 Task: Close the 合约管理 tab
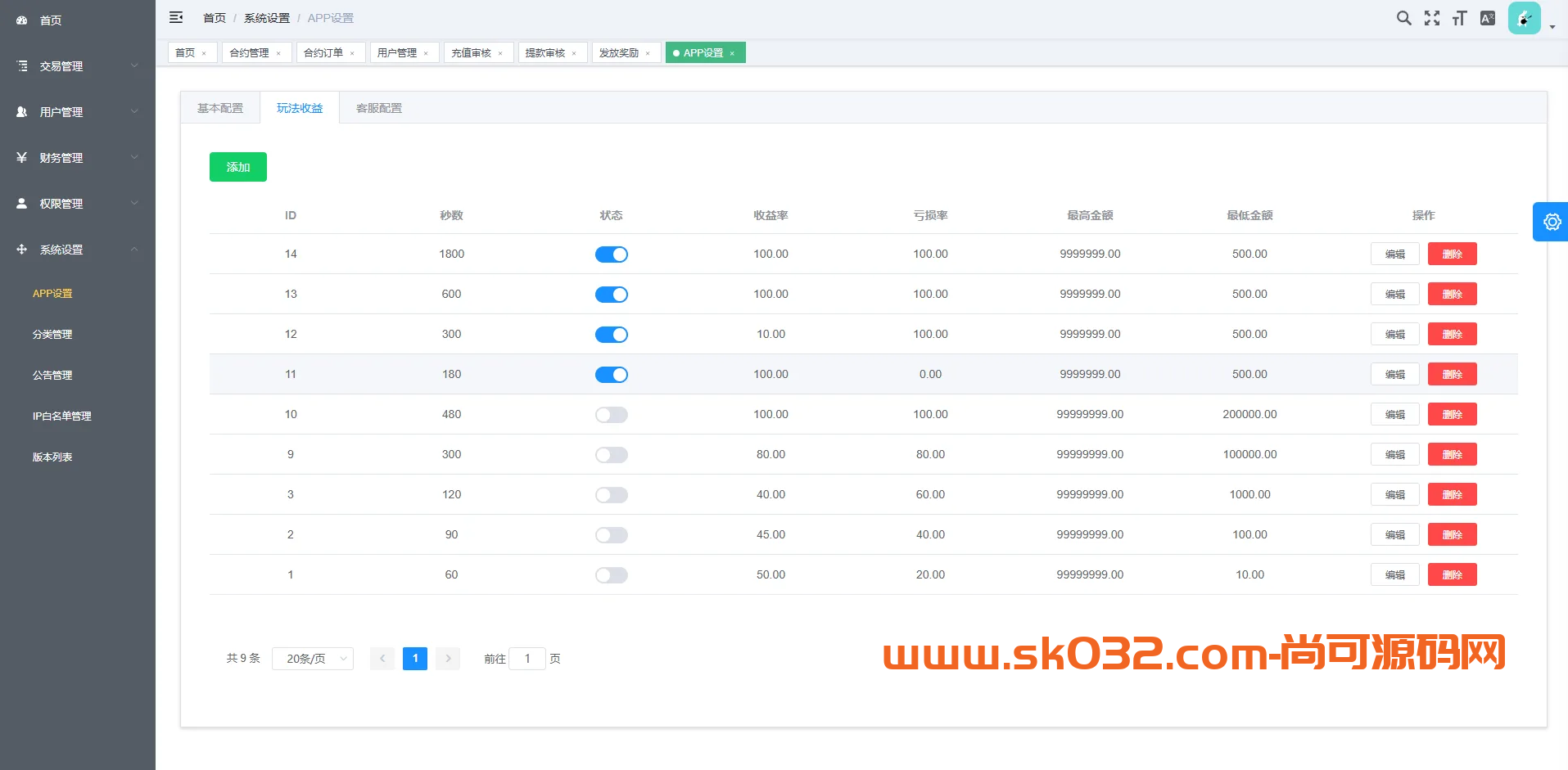tap(278, 53)
